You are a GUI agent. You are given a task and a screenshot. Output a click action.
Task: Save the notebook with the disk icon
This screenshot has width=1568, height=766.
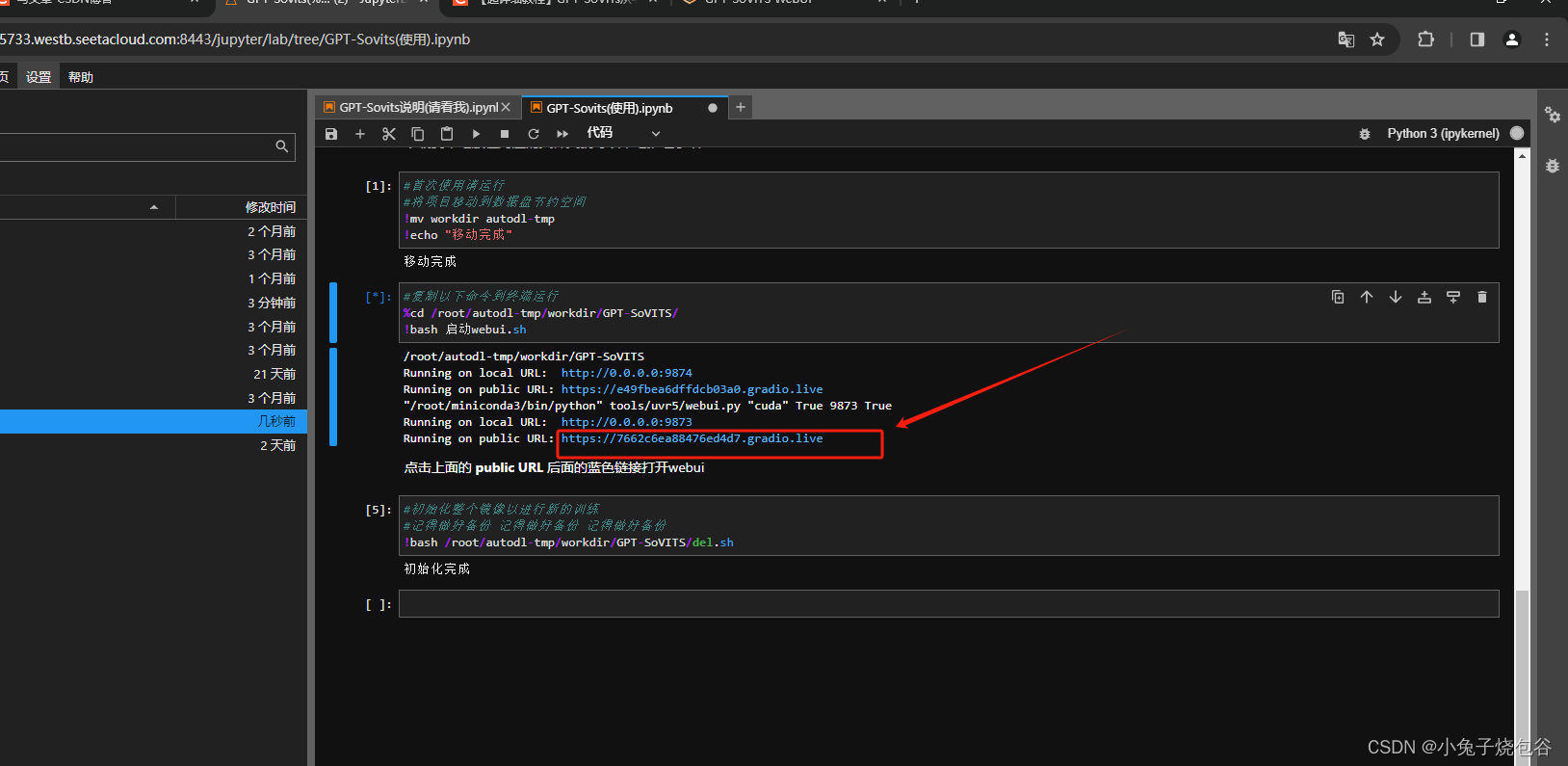point(331,134)
